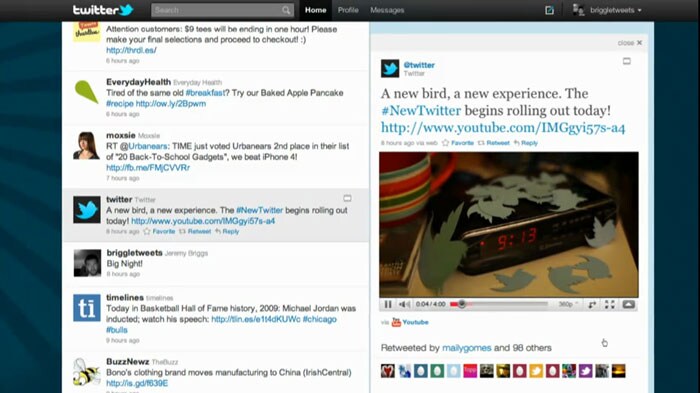The height and width of the screenshot is (393, 700).
Task: Click the briggletweets account avatar in top bar
Action: 578,10
